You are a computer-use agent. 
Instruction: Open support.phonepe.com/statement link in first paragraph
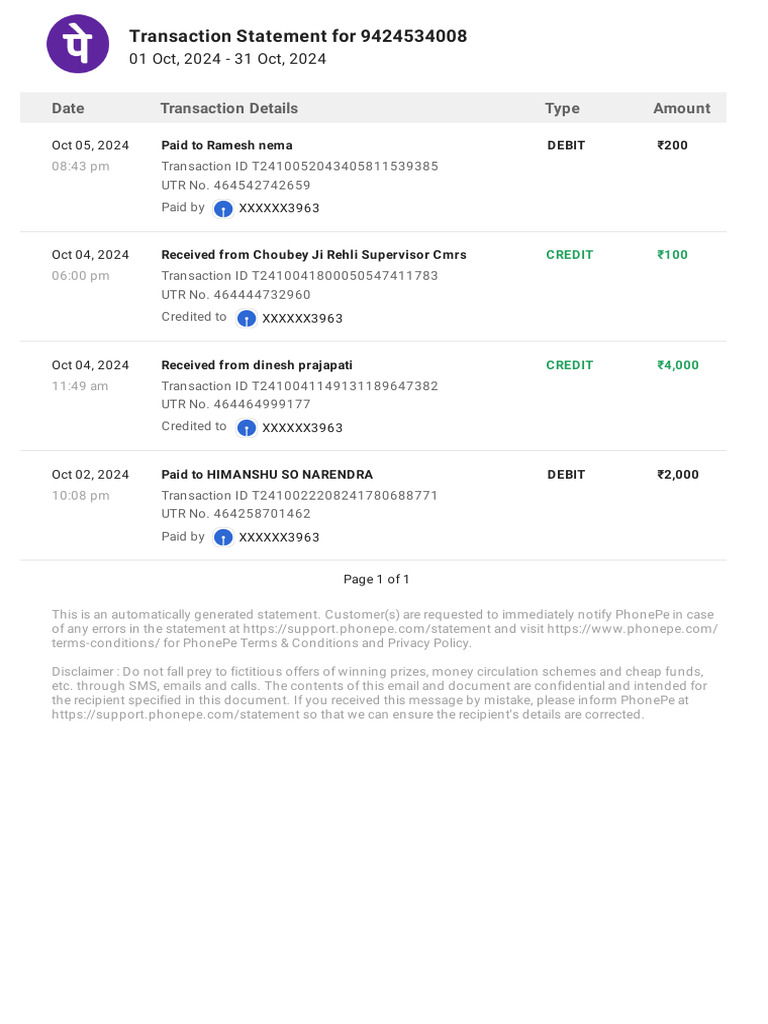[367, 629]
